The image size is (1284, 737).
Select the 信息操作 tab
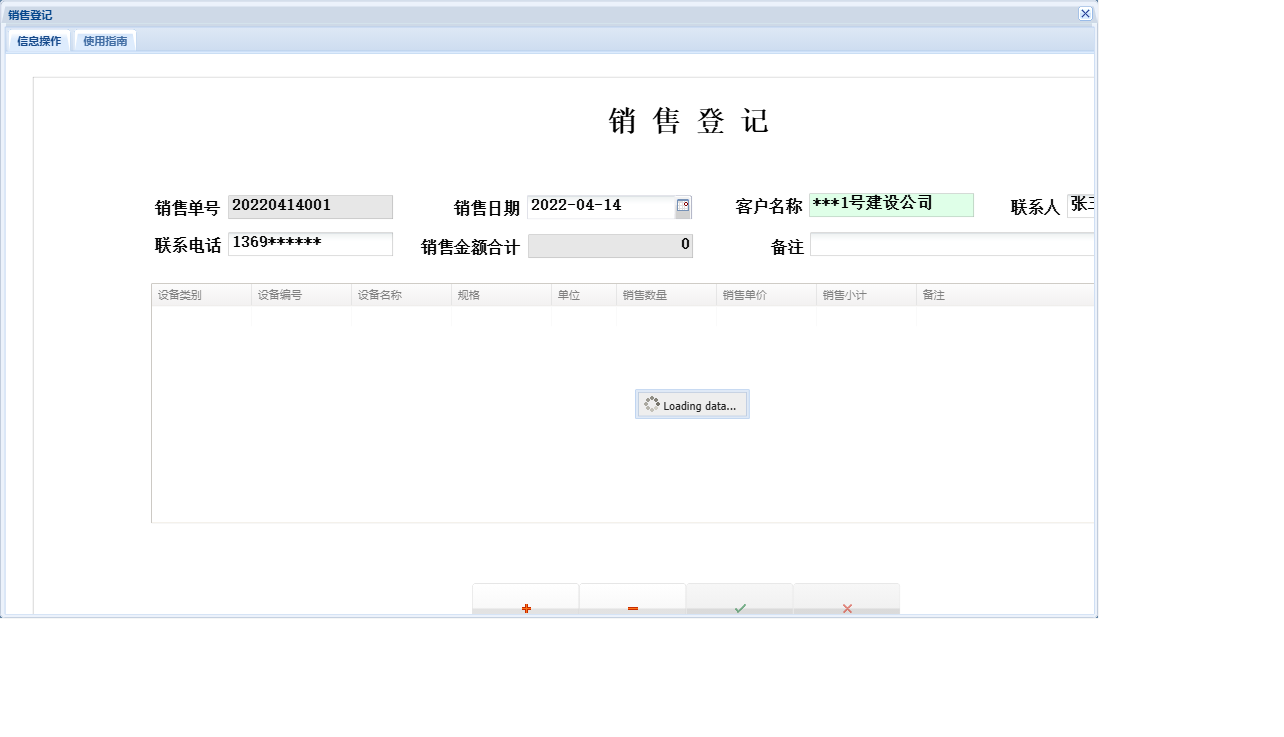[x=38, y=41]
